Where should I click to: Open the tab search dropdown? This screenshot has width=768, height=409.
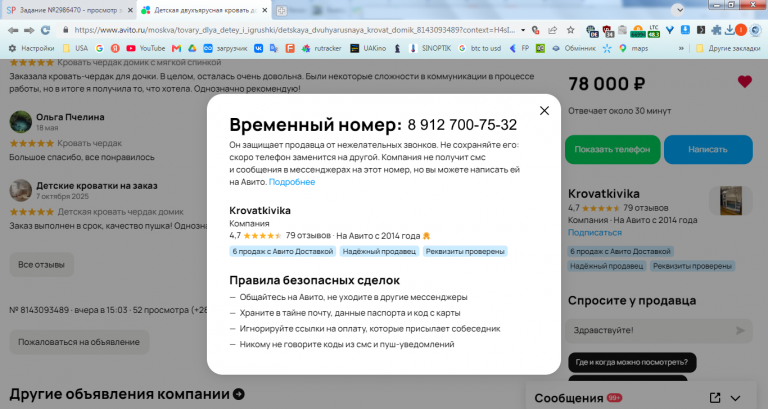(678, 9)
